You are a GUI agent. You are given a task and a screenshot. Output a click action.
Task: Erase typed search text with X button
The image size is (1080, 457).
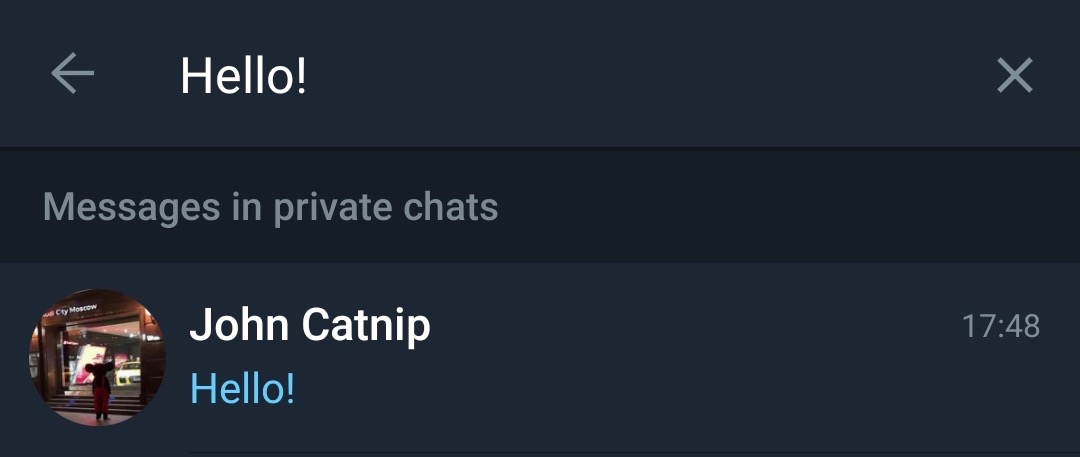[x=1014, y=75]
